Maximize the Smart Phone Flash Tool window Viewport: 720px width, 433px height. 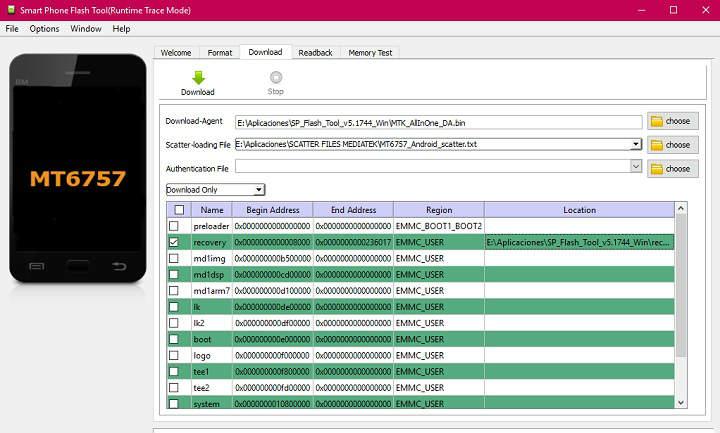tap(673, 10)
